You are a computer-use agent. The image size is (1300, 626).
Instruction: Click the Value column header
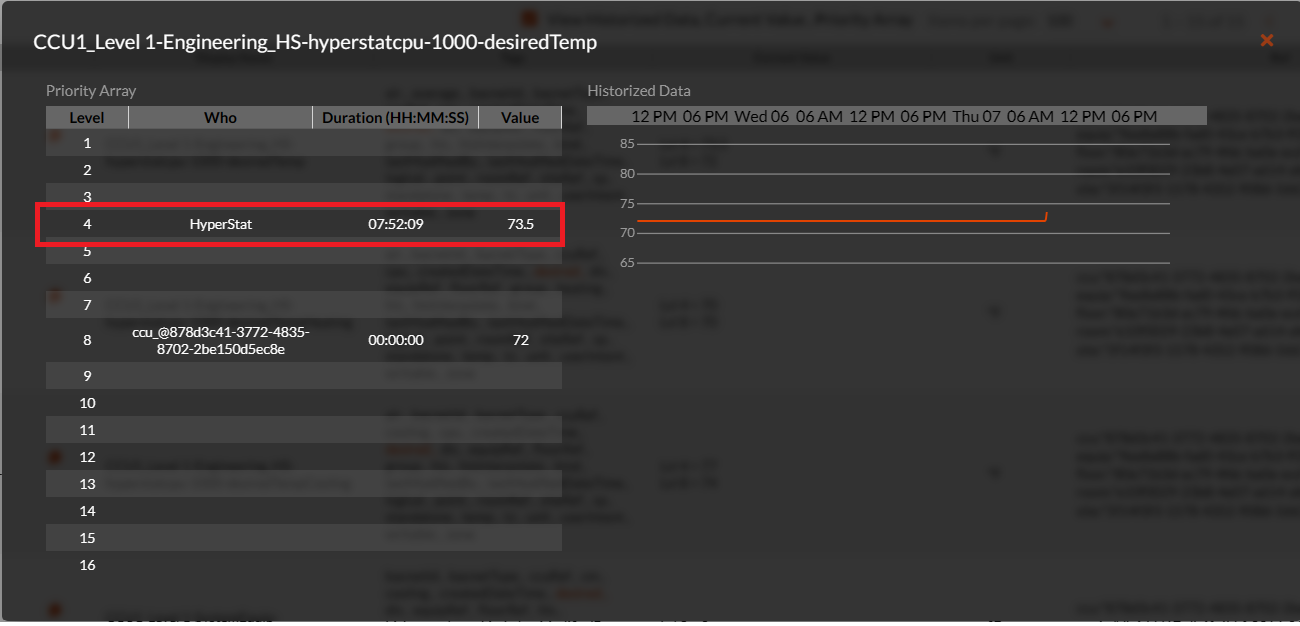[520, 117]
